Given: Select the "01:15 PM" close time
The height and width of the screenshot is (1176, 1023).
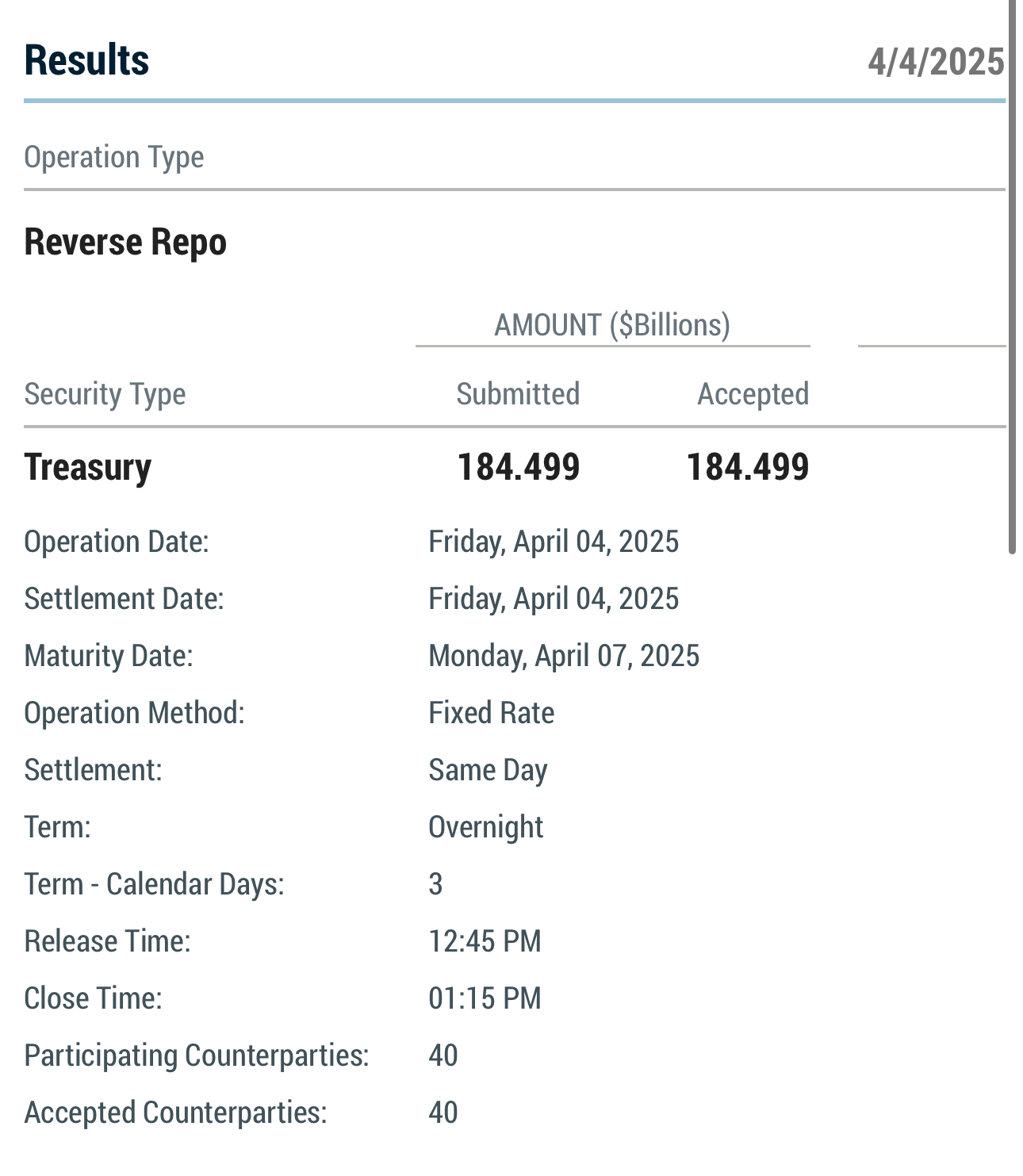Looking at the screenshot, I should coord(485,998).
